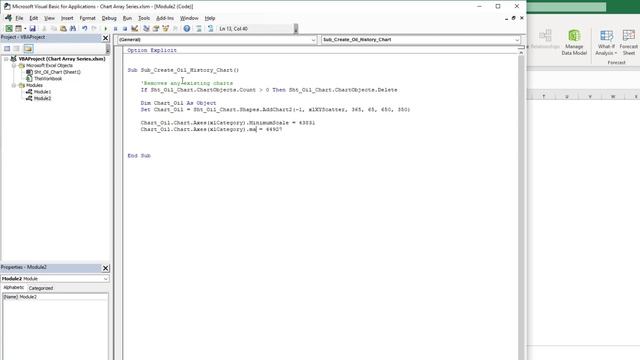Click What-If Analysis in Excel ribbon

(606, 42)
